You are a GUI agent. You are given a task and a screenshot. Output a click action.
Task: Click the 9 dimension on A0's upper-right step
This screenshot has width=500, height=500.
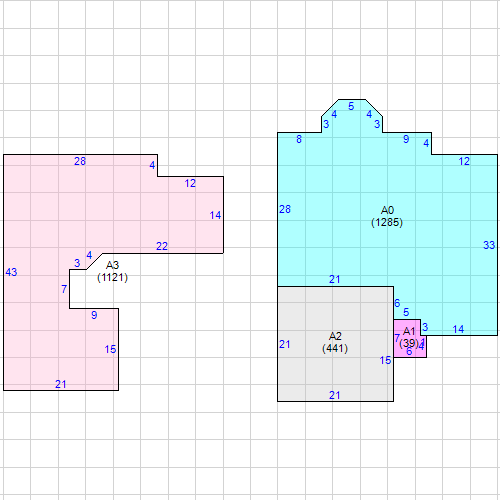406,139
